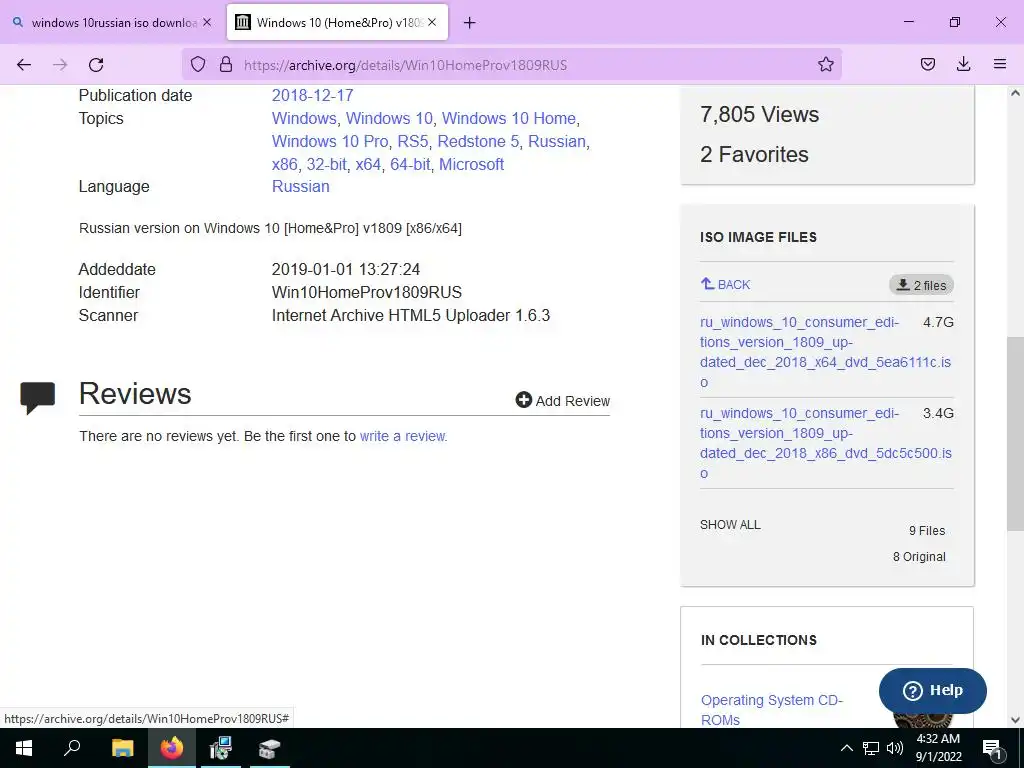The width and height of the screenshot is (1024, 768).
Task: Open the RS5 topic link
Action: click(413, 141)
